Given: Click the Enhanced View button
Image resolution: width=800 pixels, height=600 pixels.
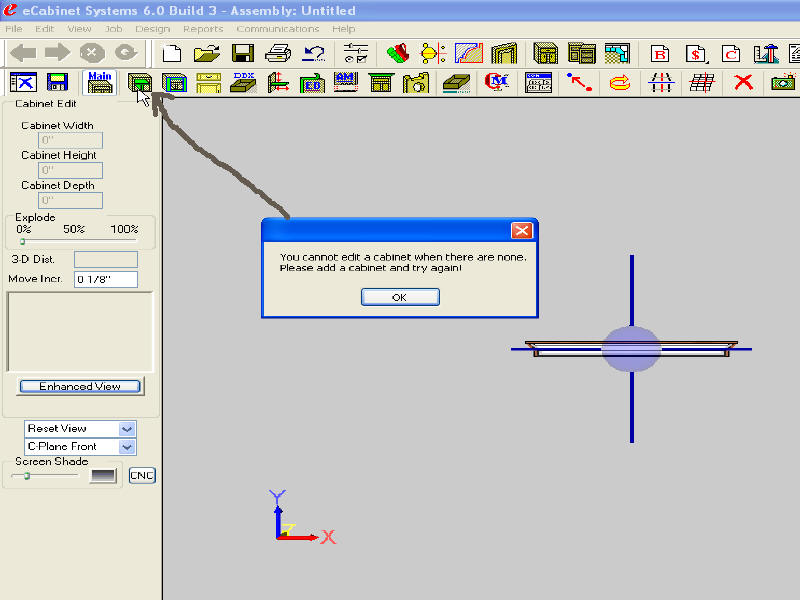Looking at the screenshot, I should pos(80,386).
